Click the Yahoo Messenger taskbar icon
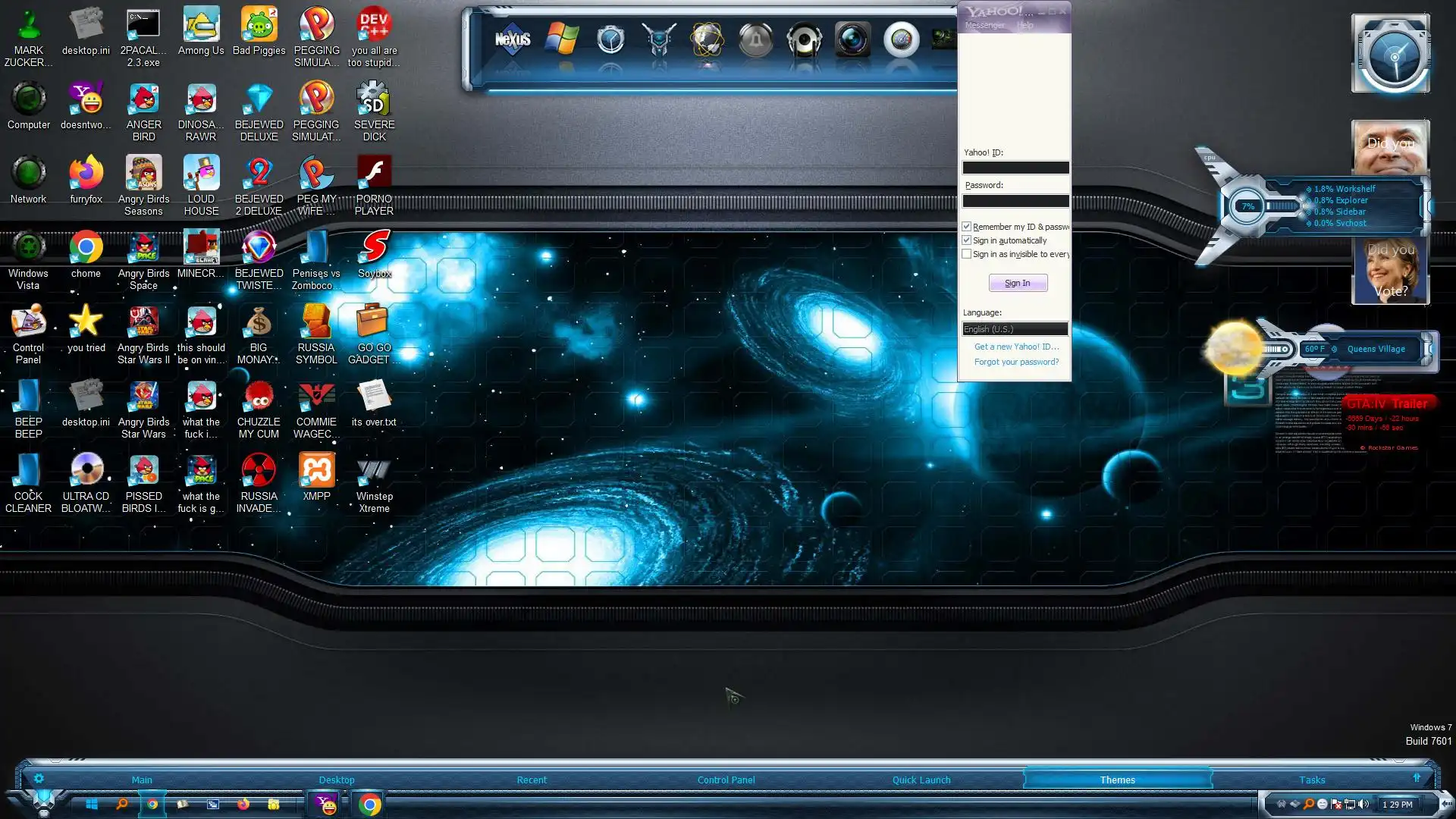The width and height of the screenshot is (1456, 819). pos(326,805)
